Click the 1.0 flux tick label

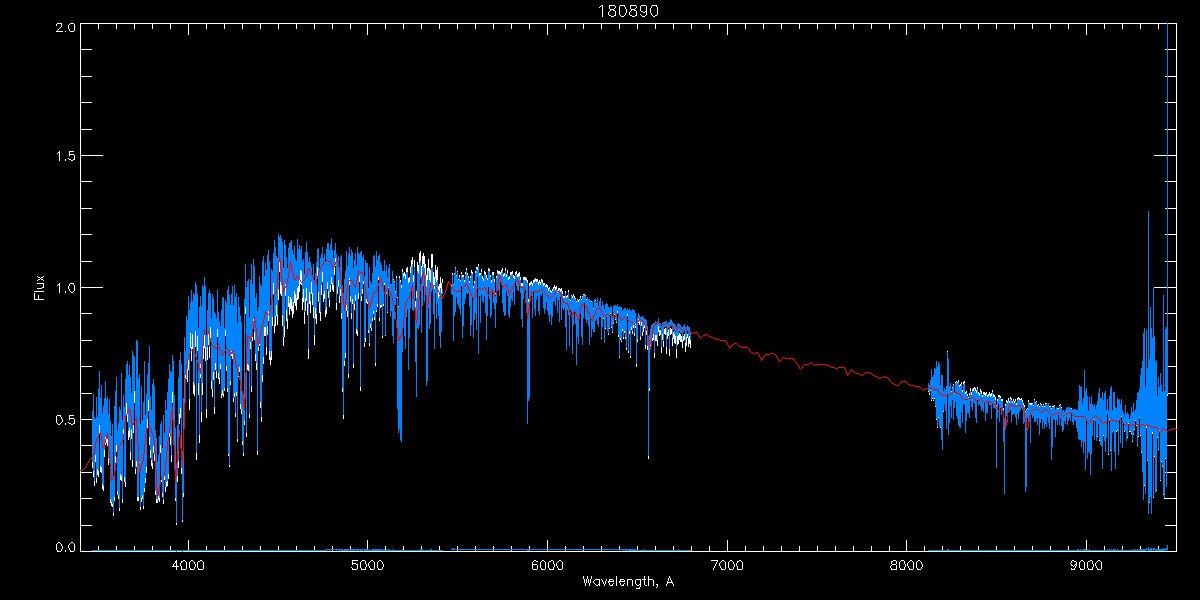coord(65,288)
